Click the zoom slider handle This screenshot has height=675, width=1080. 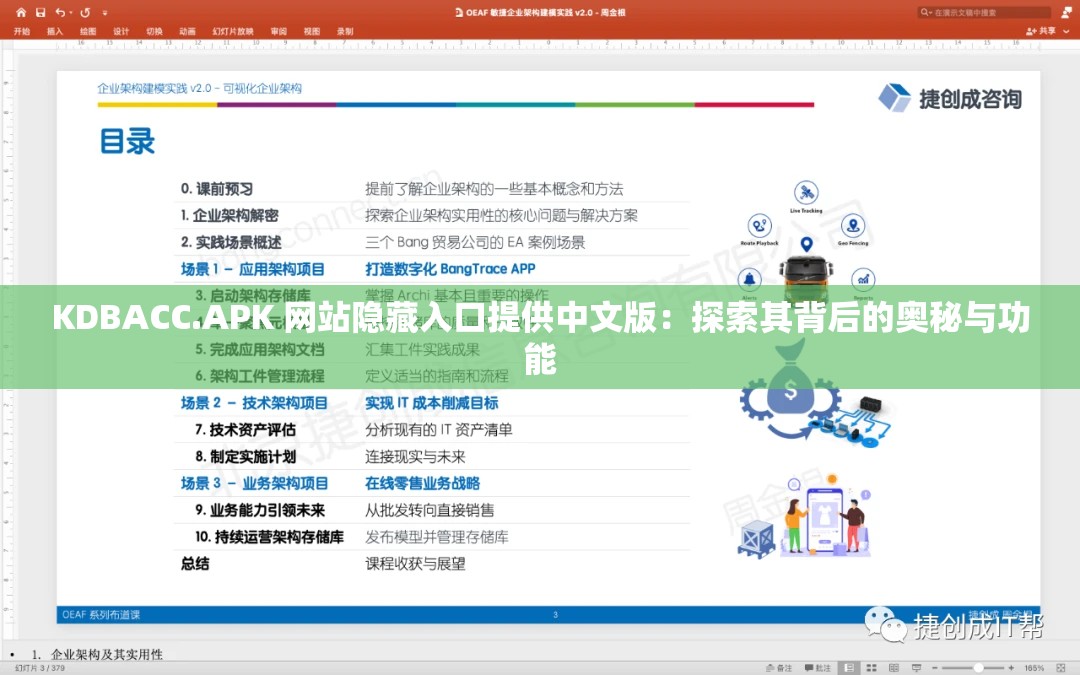click(x=978, y=668)
